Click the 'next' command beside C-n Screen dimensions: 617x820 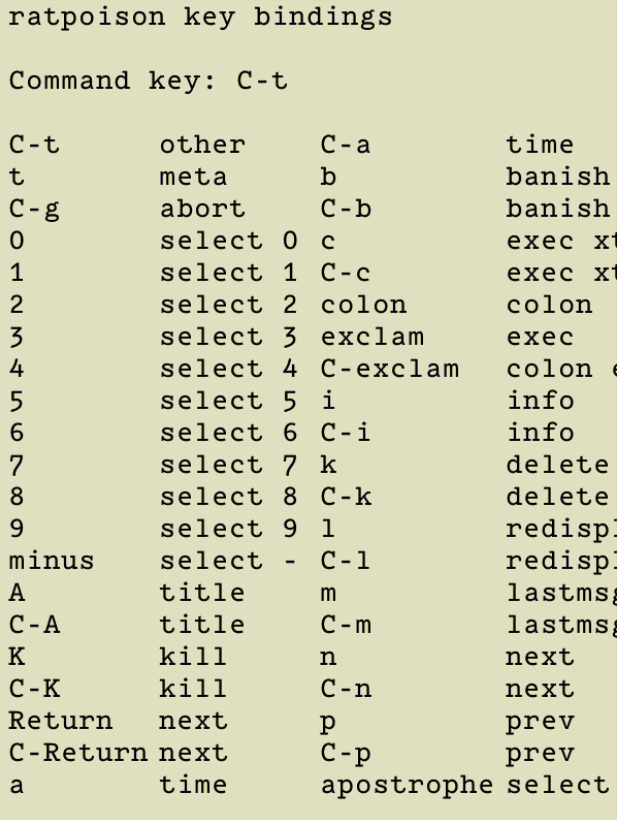(540, 689)
